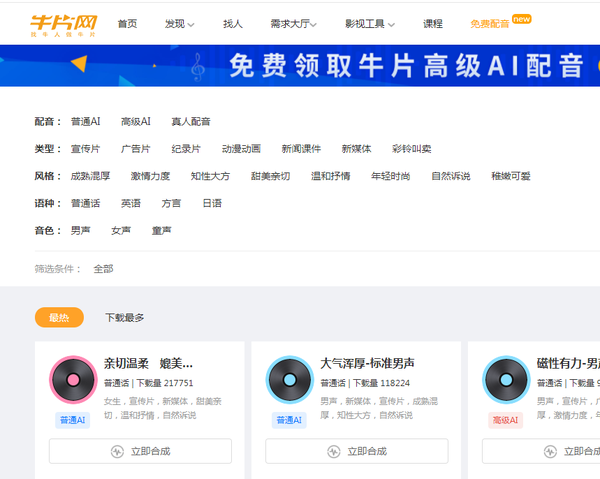Select 新媒体 type filter
The height and width of the screenshot is (479, 600).
[x=356, y=149]
